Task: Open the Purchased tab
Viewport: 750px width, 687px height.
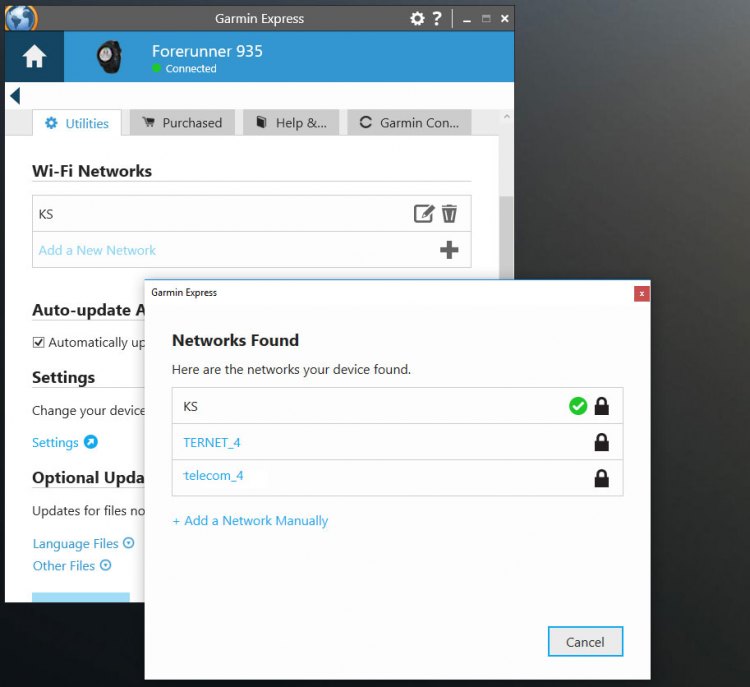Action: point(182,123)
